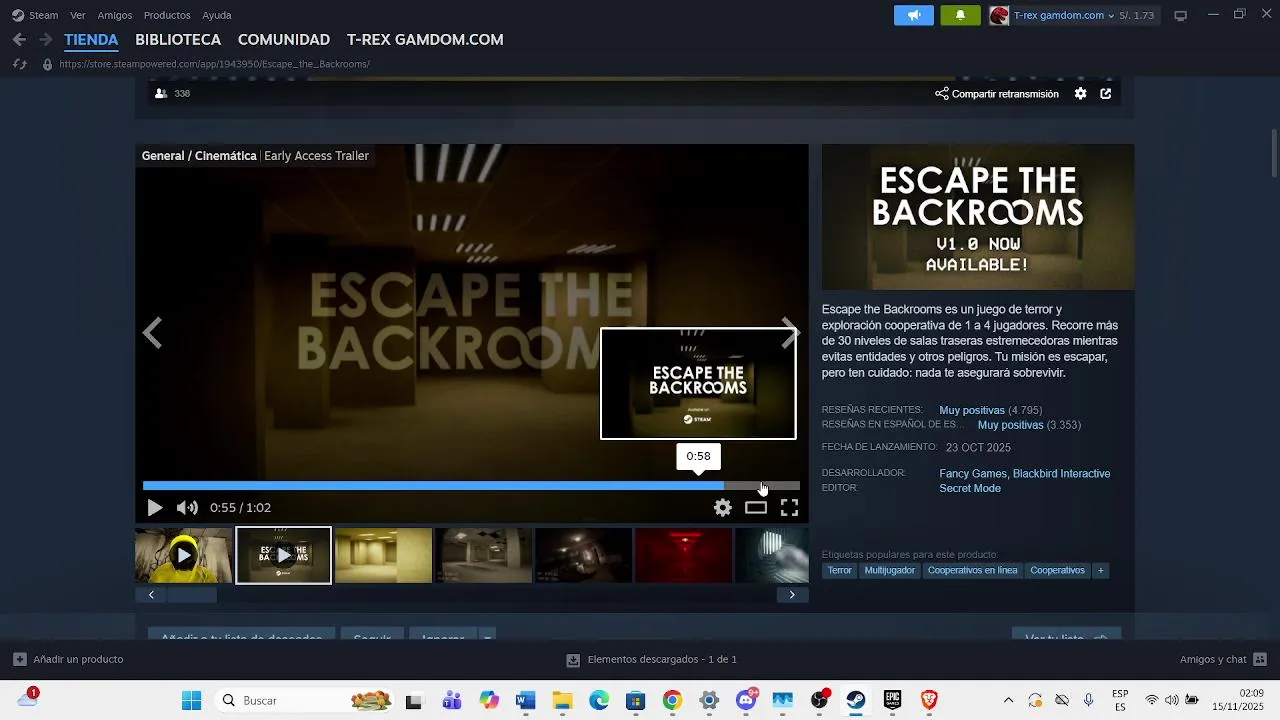Click the blue announcements megaphone button
Viewport: 1280px width, 720px height.
914,15
